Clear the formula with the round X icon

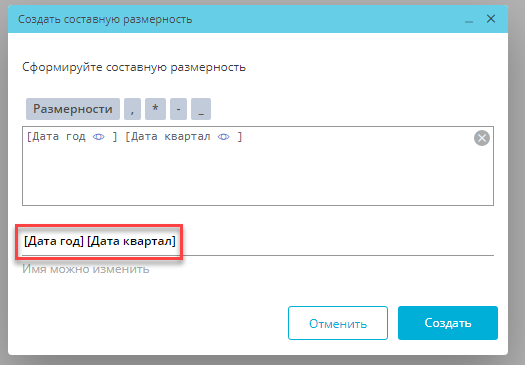point(482,138)
